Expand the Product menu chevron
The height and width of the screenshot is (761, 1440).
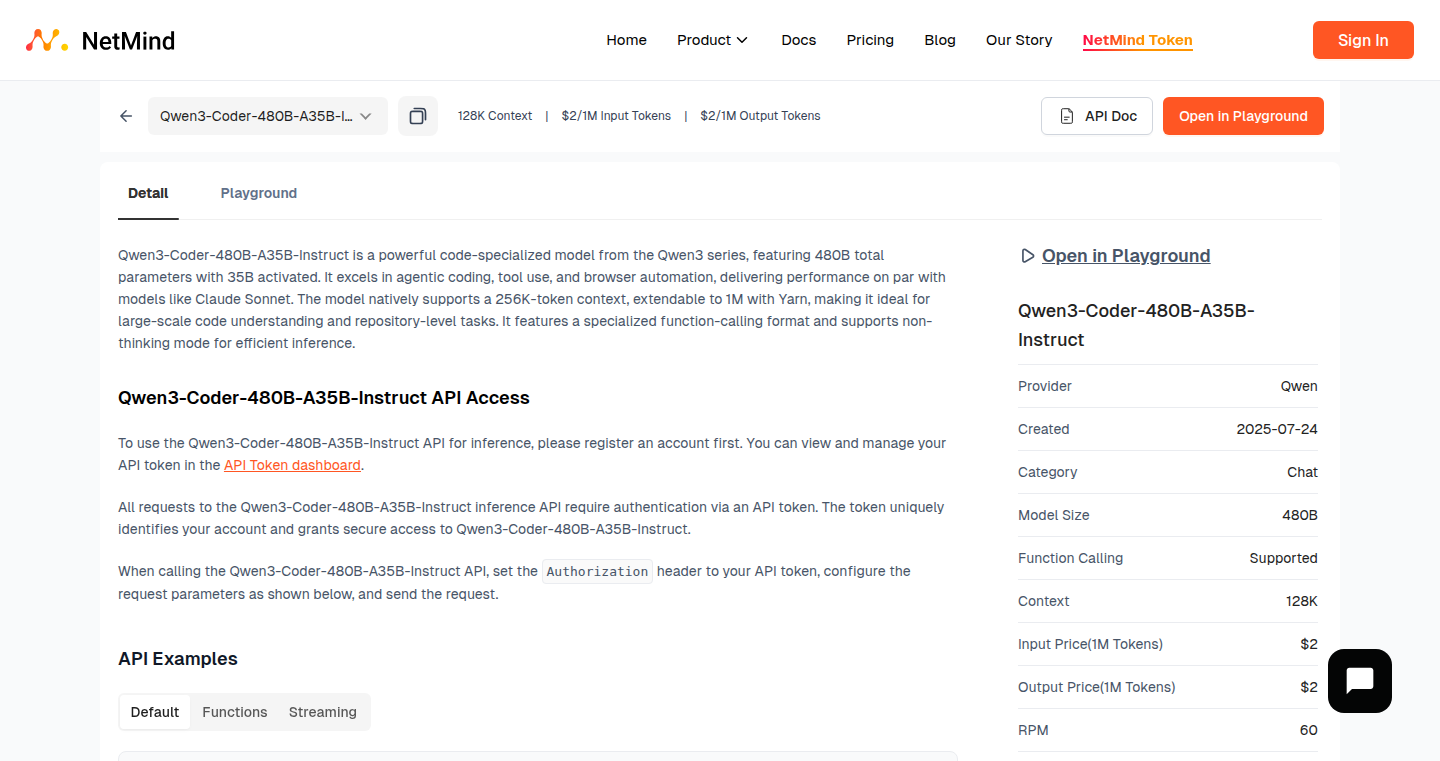742,40
